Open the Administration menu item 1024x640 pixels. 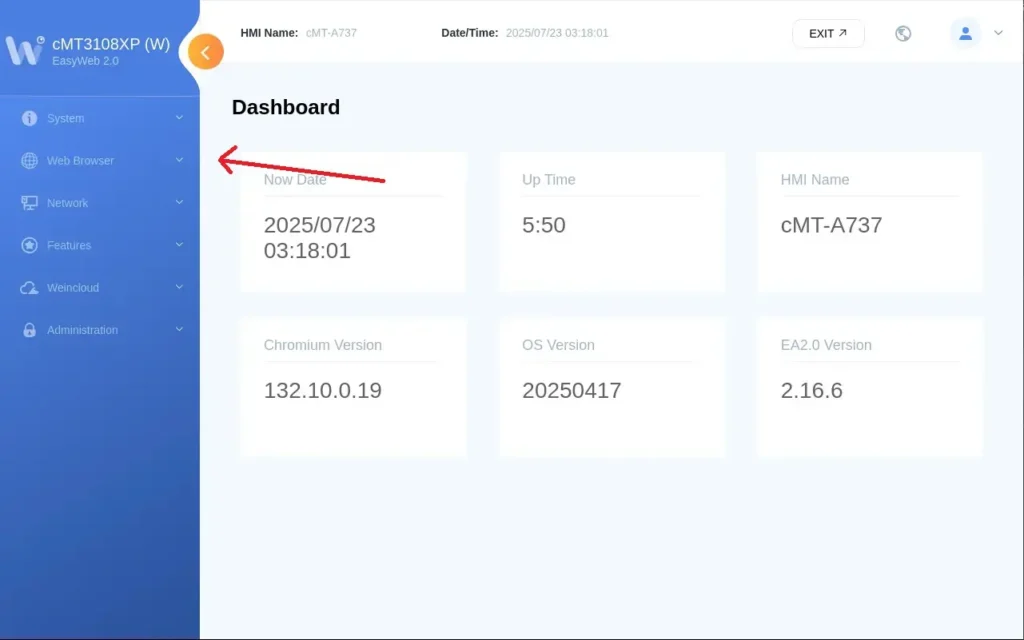tap(100, 330)
